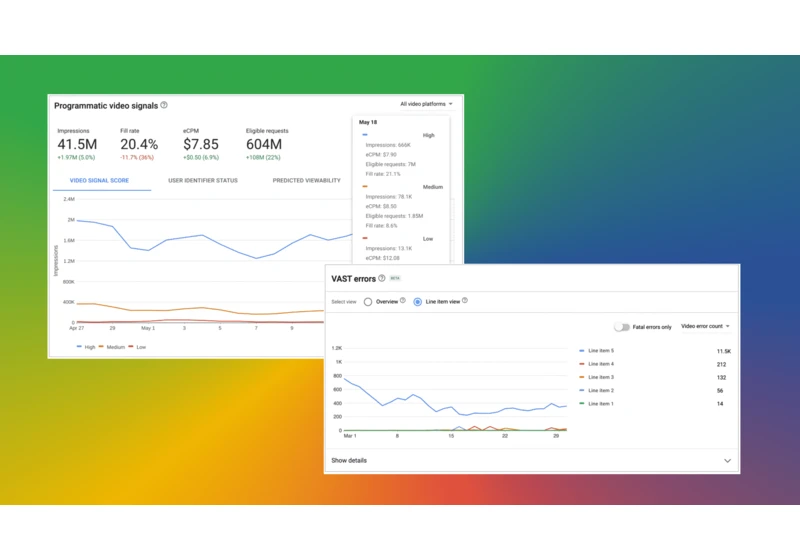Click the Show details label
This screenshot has width=800, height=560.
pos(349,461)
